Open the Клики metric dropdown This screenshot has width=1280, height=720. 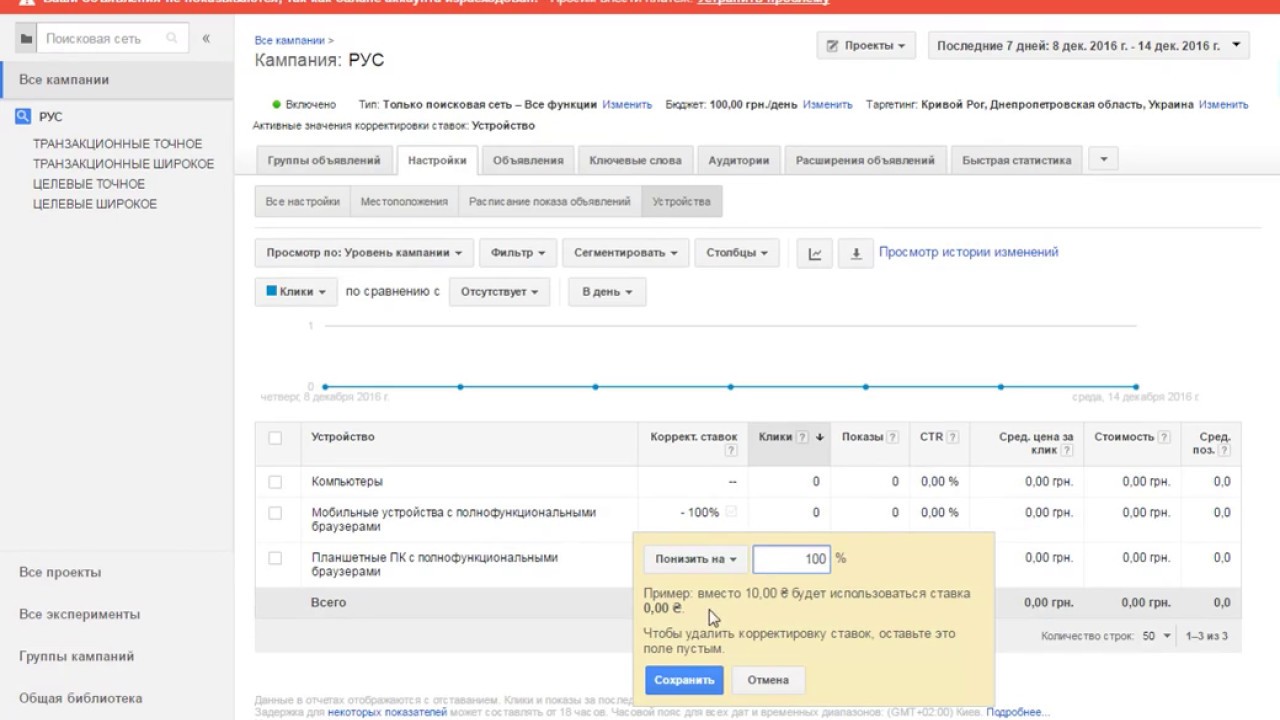pos(296,292)
